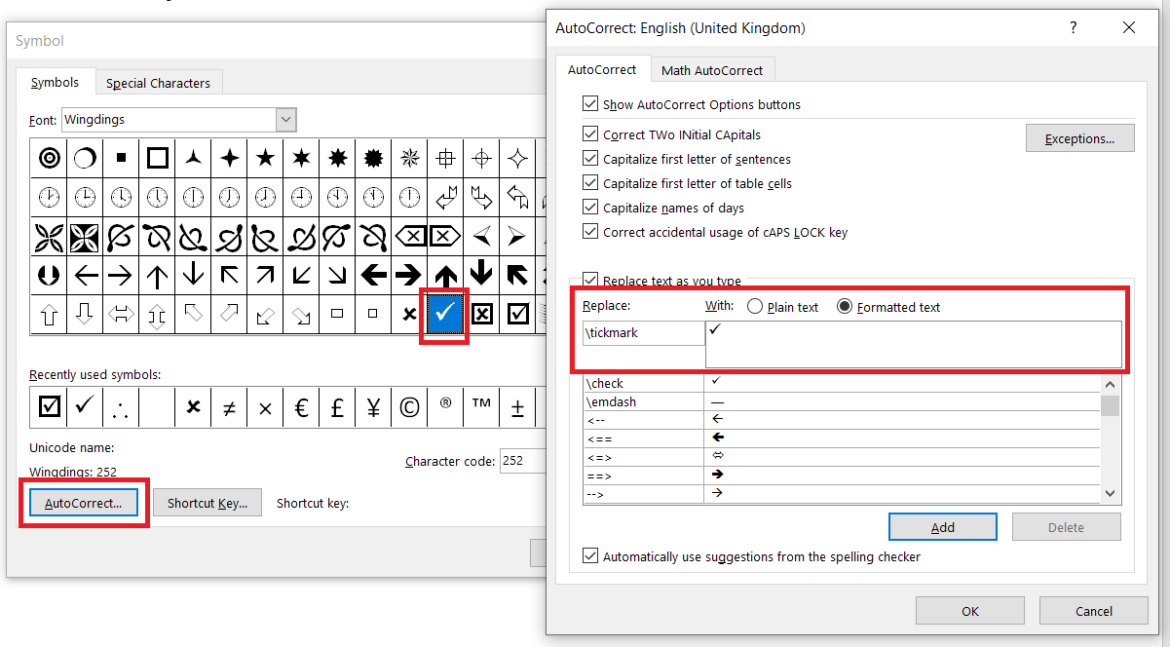The height and width of the screenshot is (647, 1170).
Task: Toggle Capitalize first letter of sentences
Action: 590,159
